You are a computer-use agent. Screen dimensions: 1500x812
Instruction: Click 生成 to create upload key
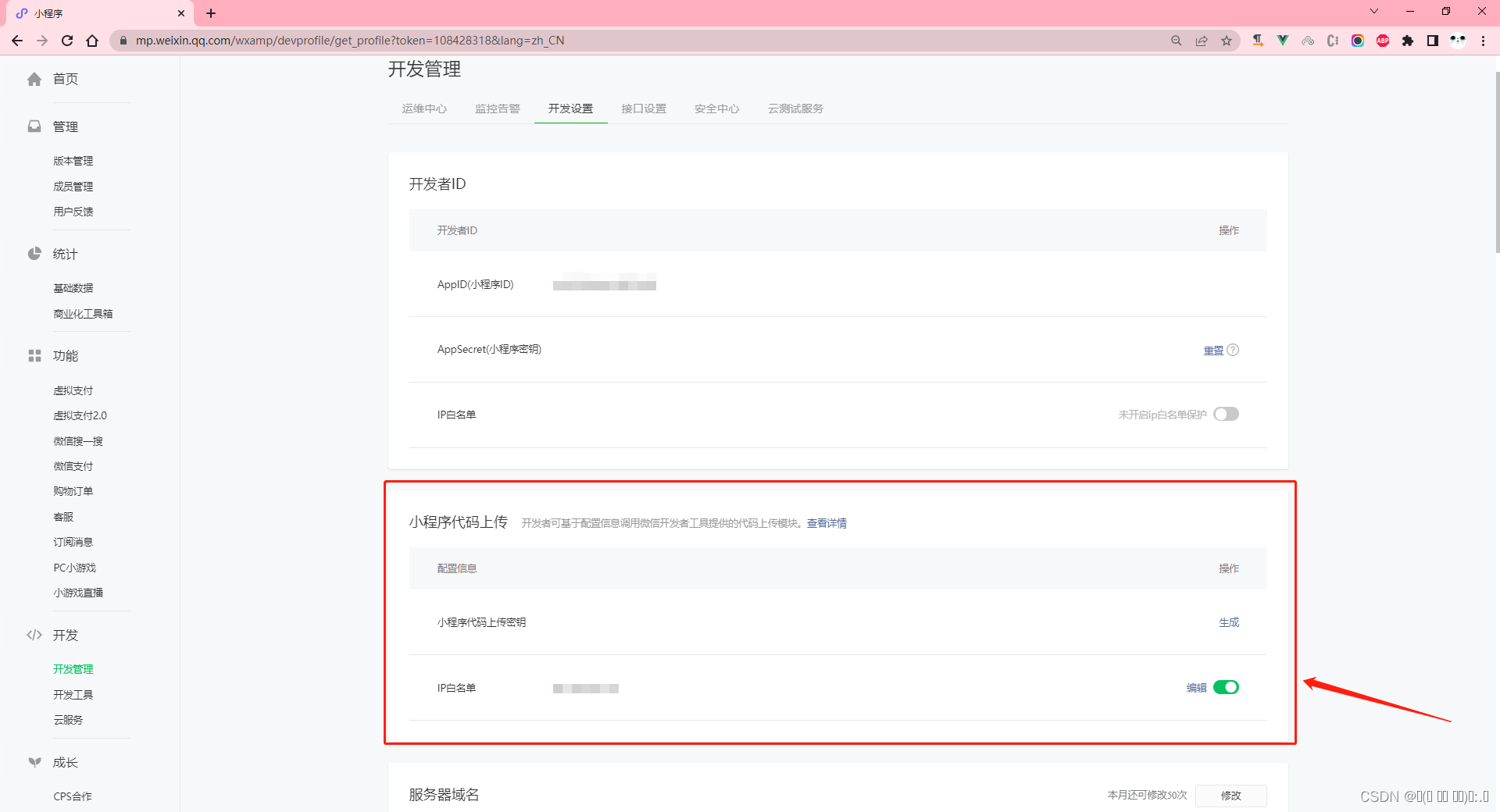[x=1229, y=622]
